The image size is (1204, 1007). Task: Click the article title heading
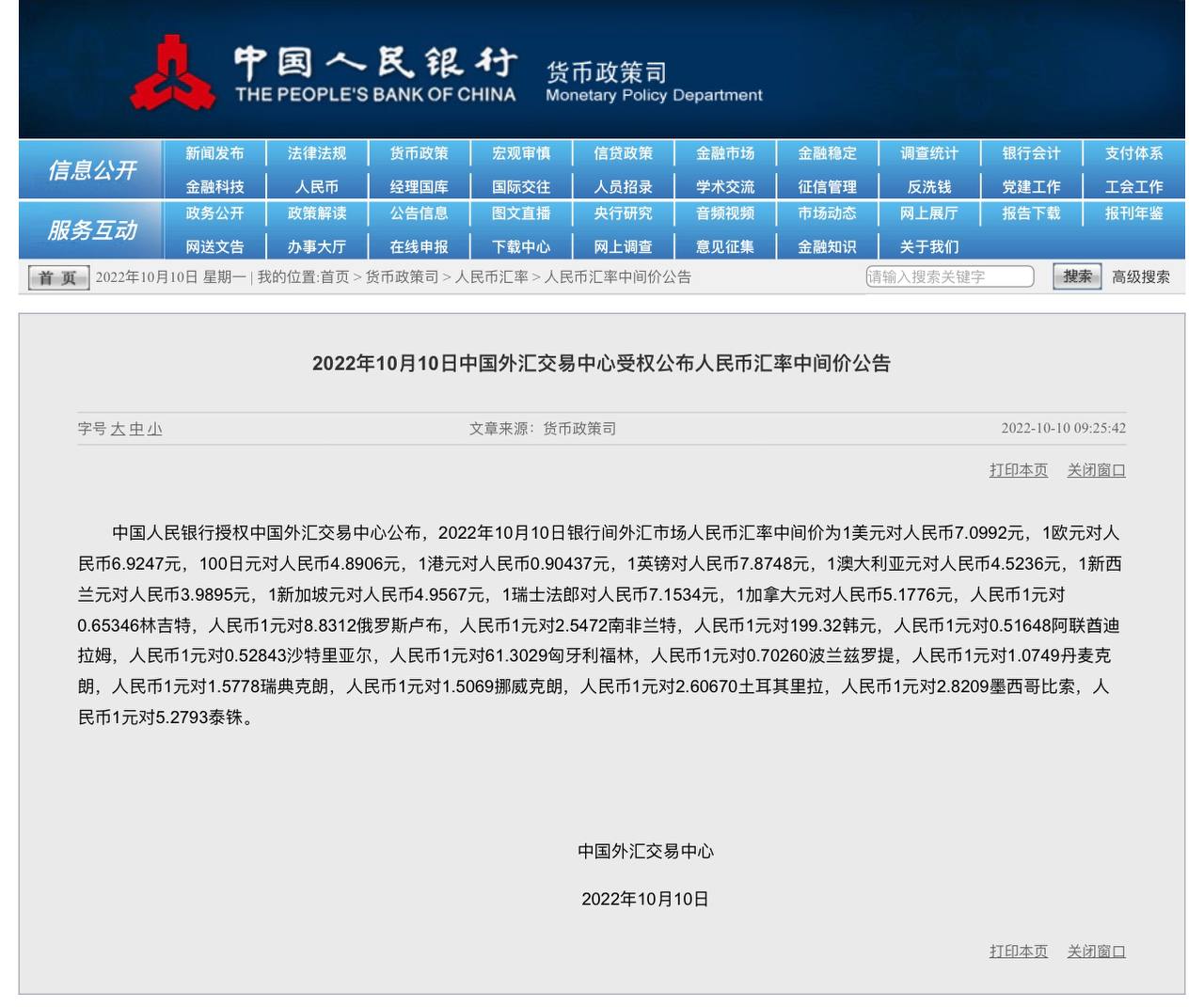click(601, 364)
